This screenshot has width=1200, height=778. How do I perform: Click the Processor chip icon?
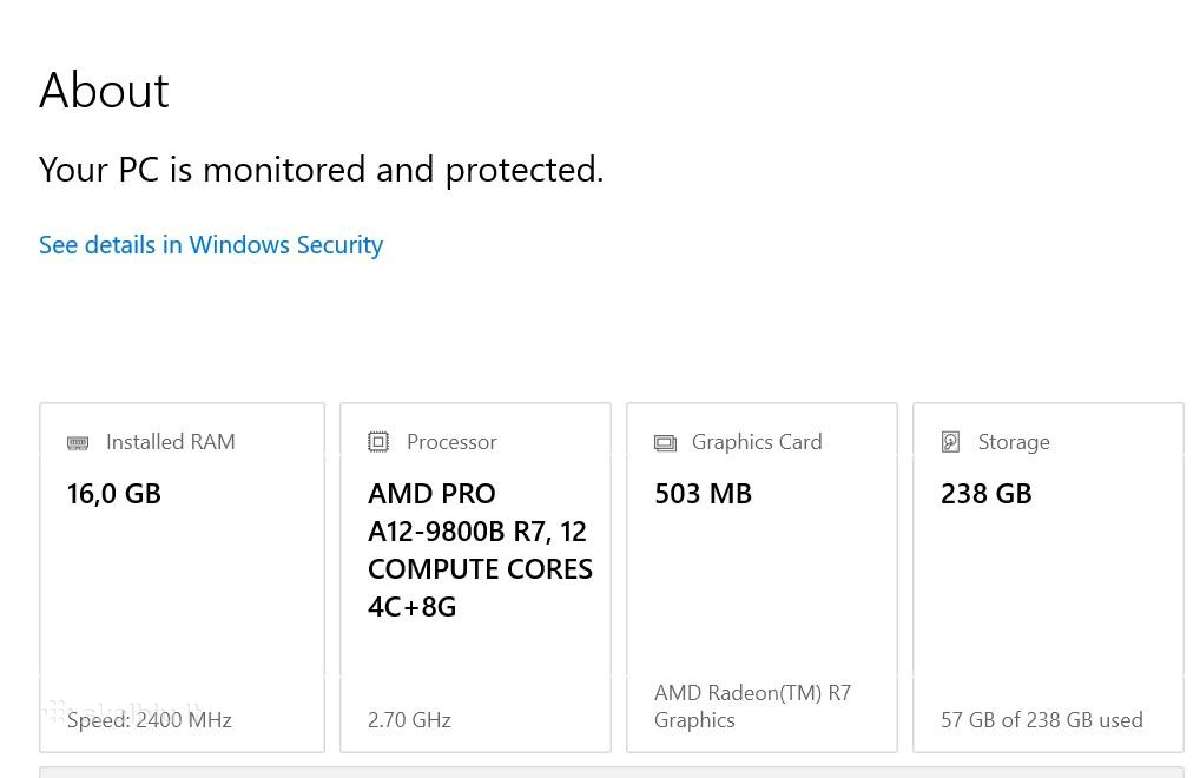click(x=378, y=442)
